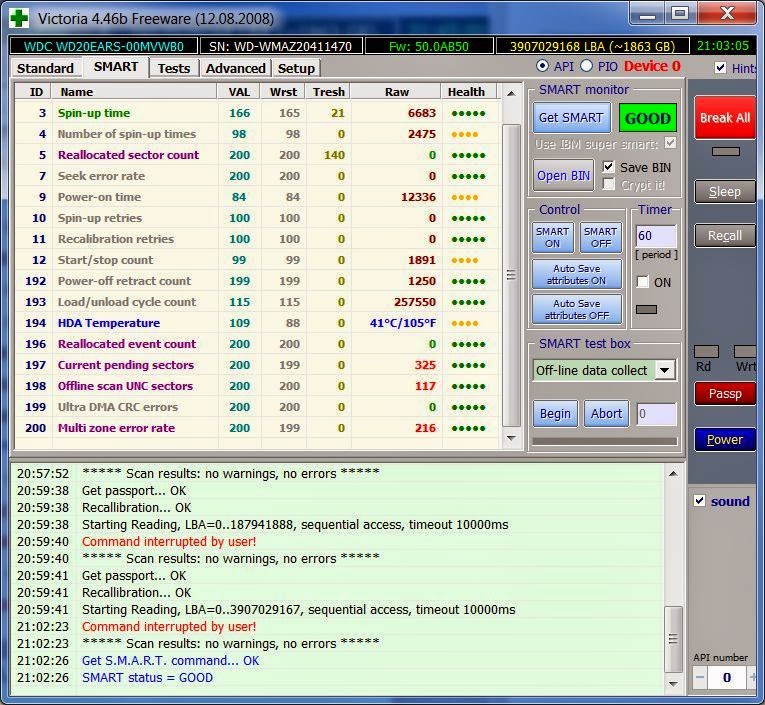The image size is (765, 705).
Task: Select the Load/unload cycle count row
Action: pyautogui.click(x=257, y=302)
